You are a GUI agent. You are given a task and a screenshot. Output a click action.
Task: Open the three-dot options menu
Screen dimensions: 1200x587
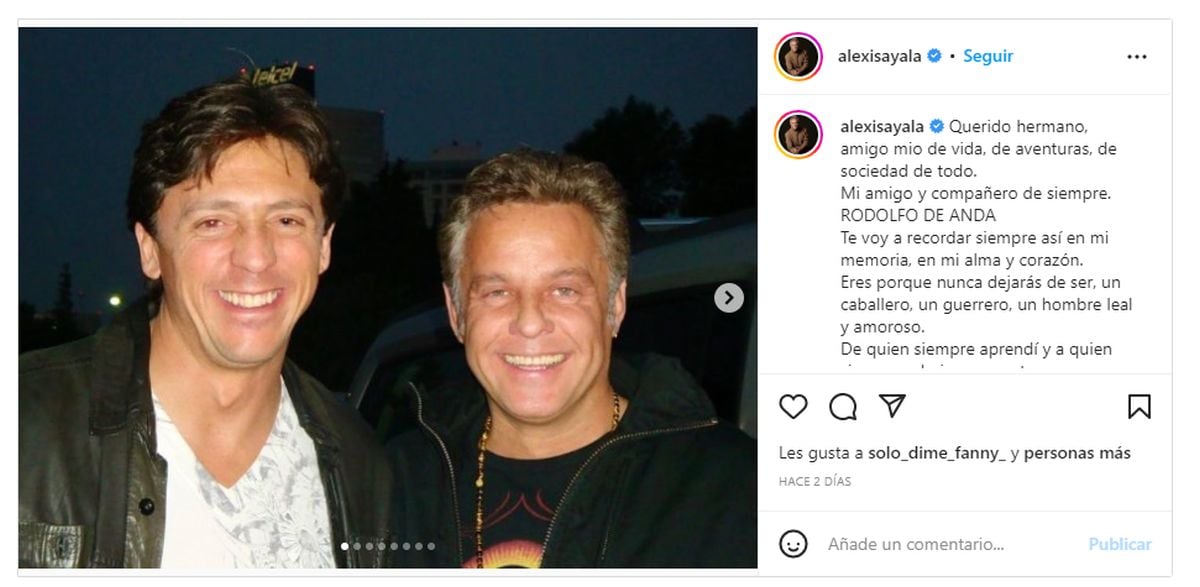click(1136, 57)
